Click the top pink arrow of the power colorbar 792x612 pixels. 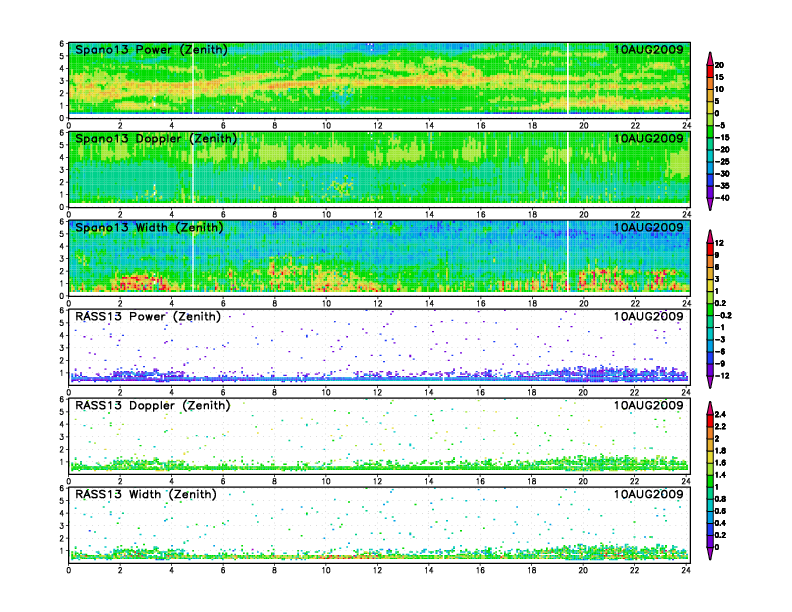[x=710, y=58]
